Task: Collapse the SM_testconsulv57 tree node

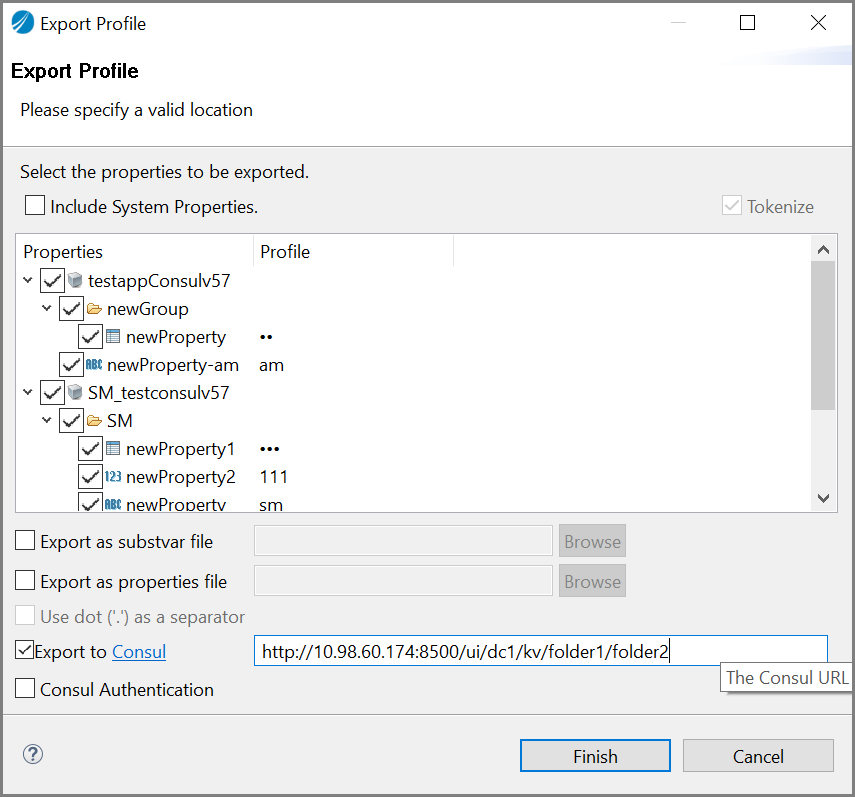Action: pyautogui.click(x=27, y=393)
